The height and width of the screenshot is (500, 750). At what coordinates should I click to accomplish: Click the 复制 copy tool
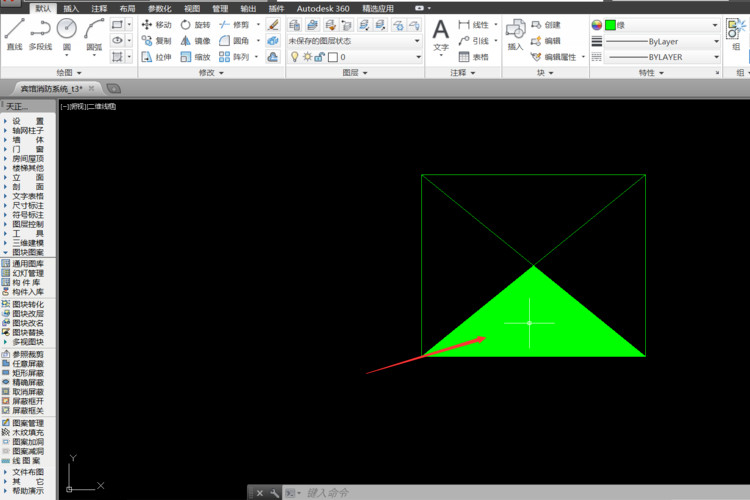pos(156,41)
